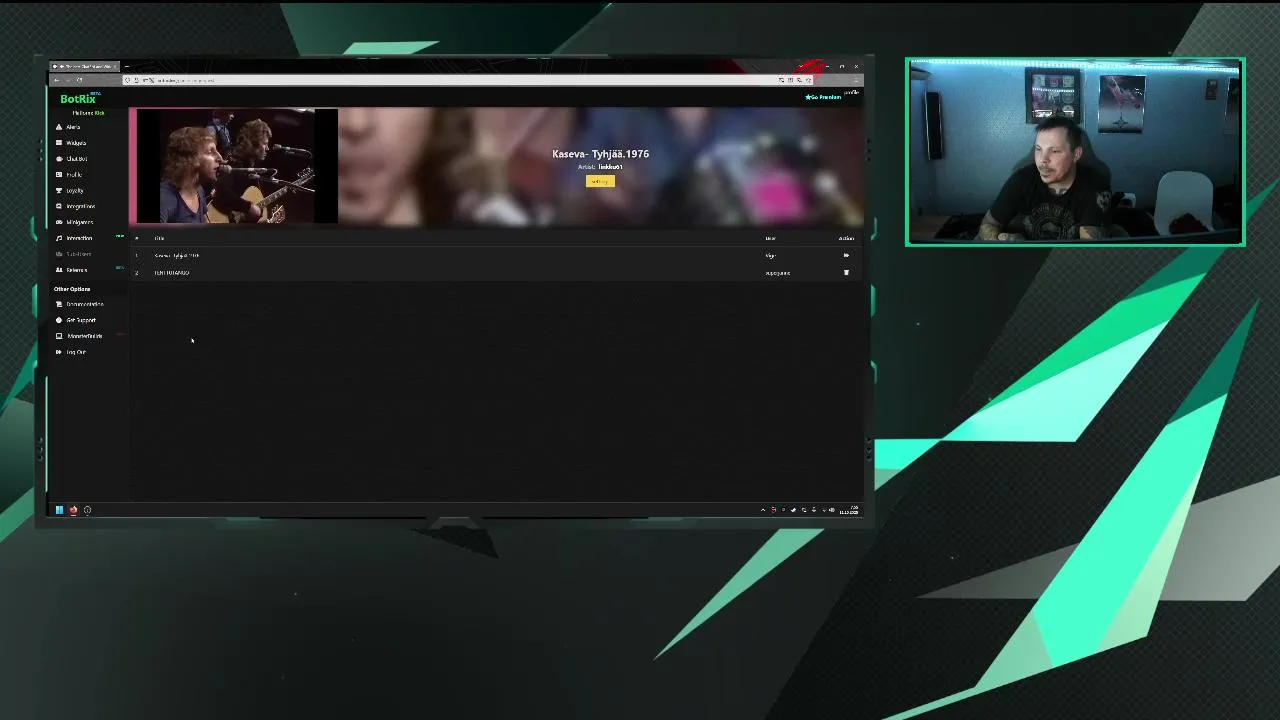
Task: Delete the second queued song with trash icon
Action: click(x=846, y=272)
